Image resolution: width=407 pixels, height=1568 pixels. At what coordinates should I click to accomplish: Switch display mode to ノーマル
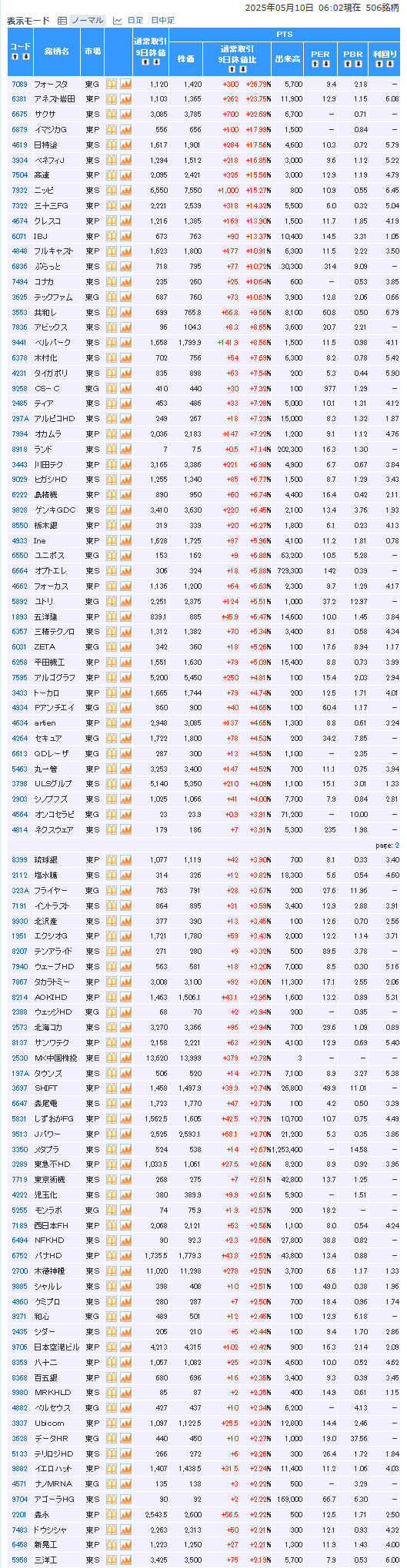[87, 21]
